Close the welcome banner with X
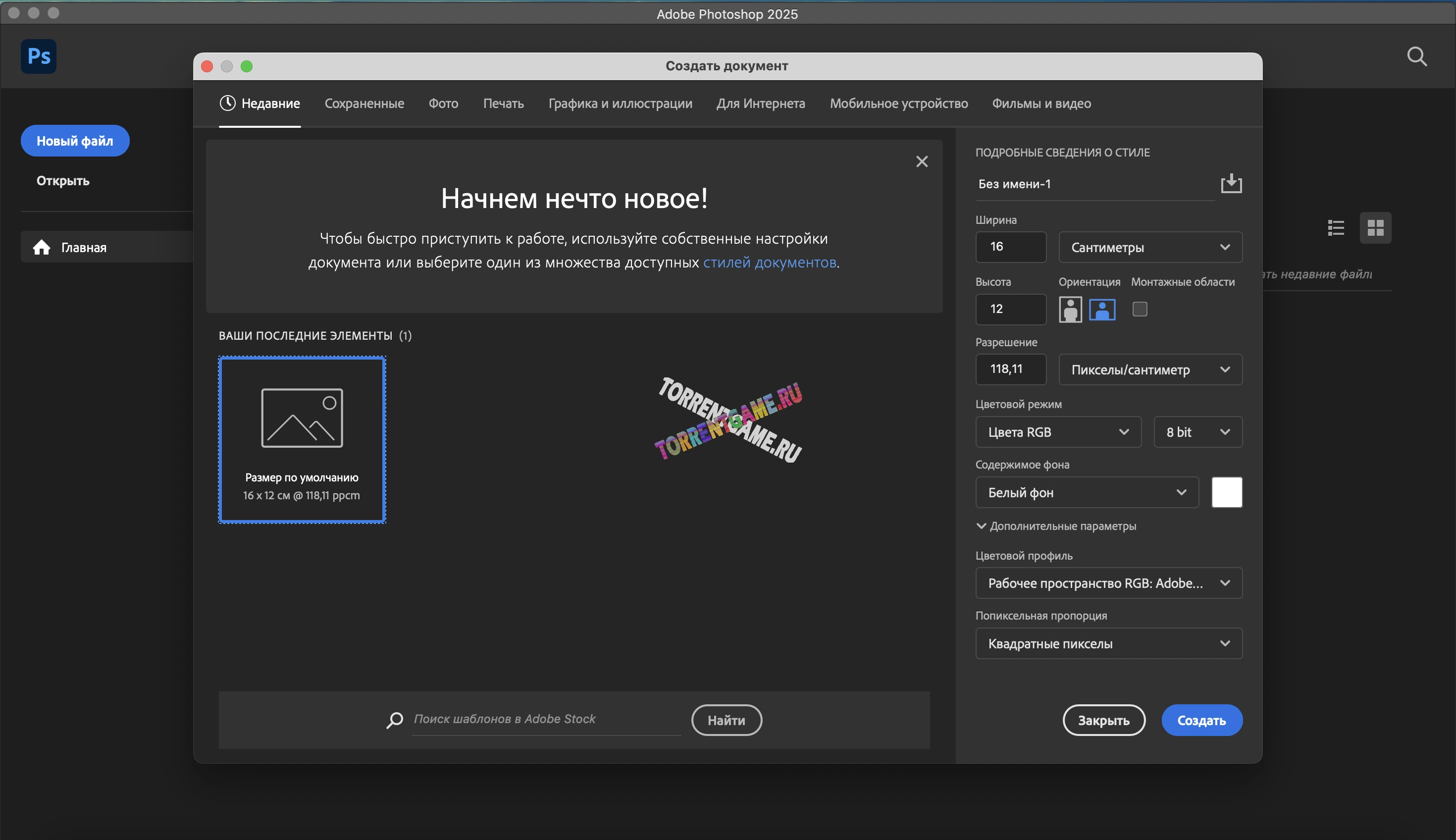 coord(922,161)
